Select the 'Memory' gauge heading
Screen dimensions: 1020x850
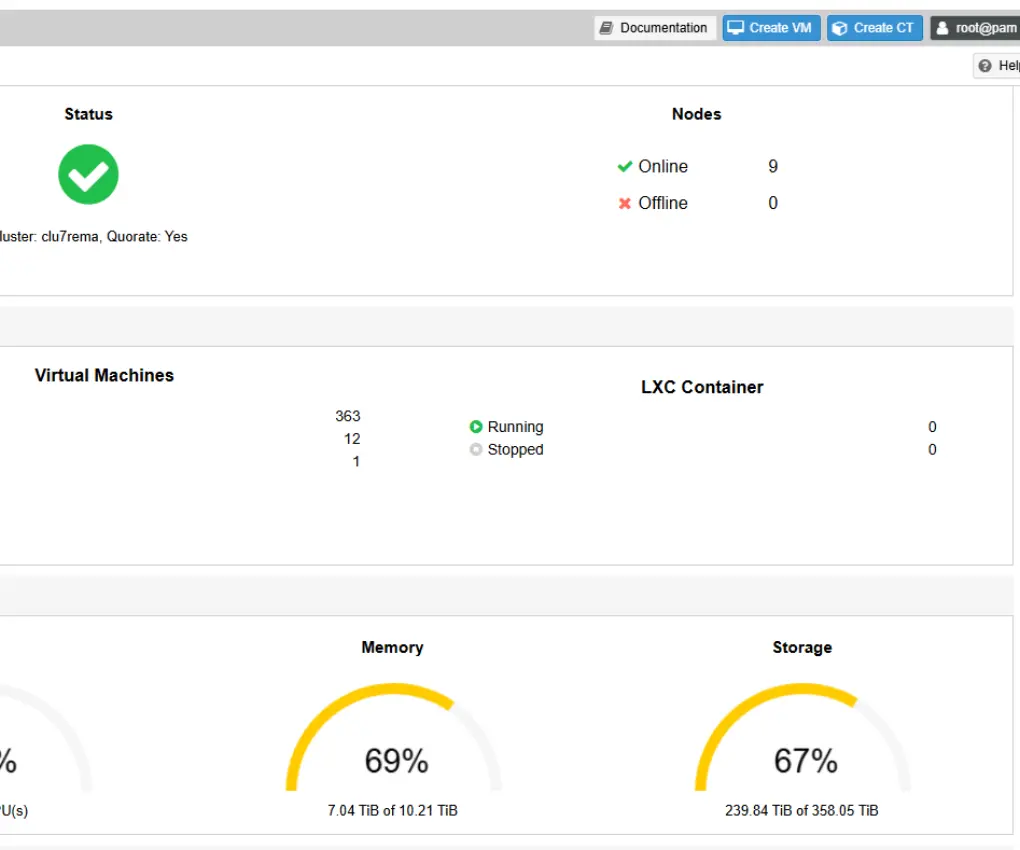click(x=392, y=648)
